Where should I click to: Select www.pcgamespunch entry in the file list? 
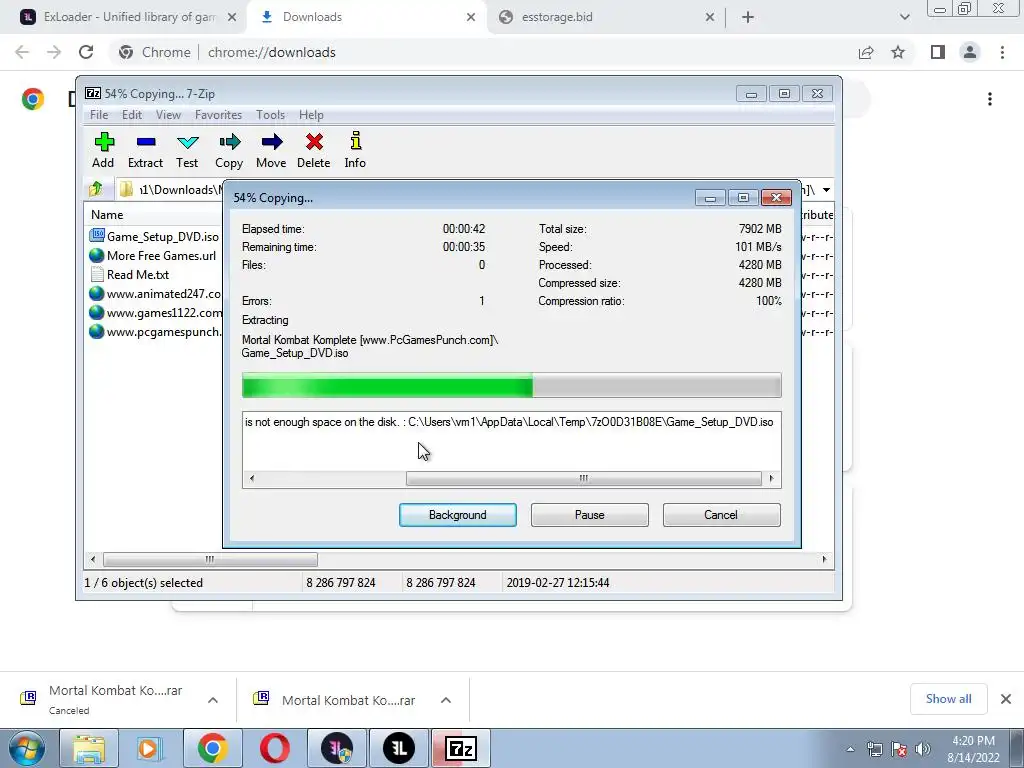pos(155,331)
